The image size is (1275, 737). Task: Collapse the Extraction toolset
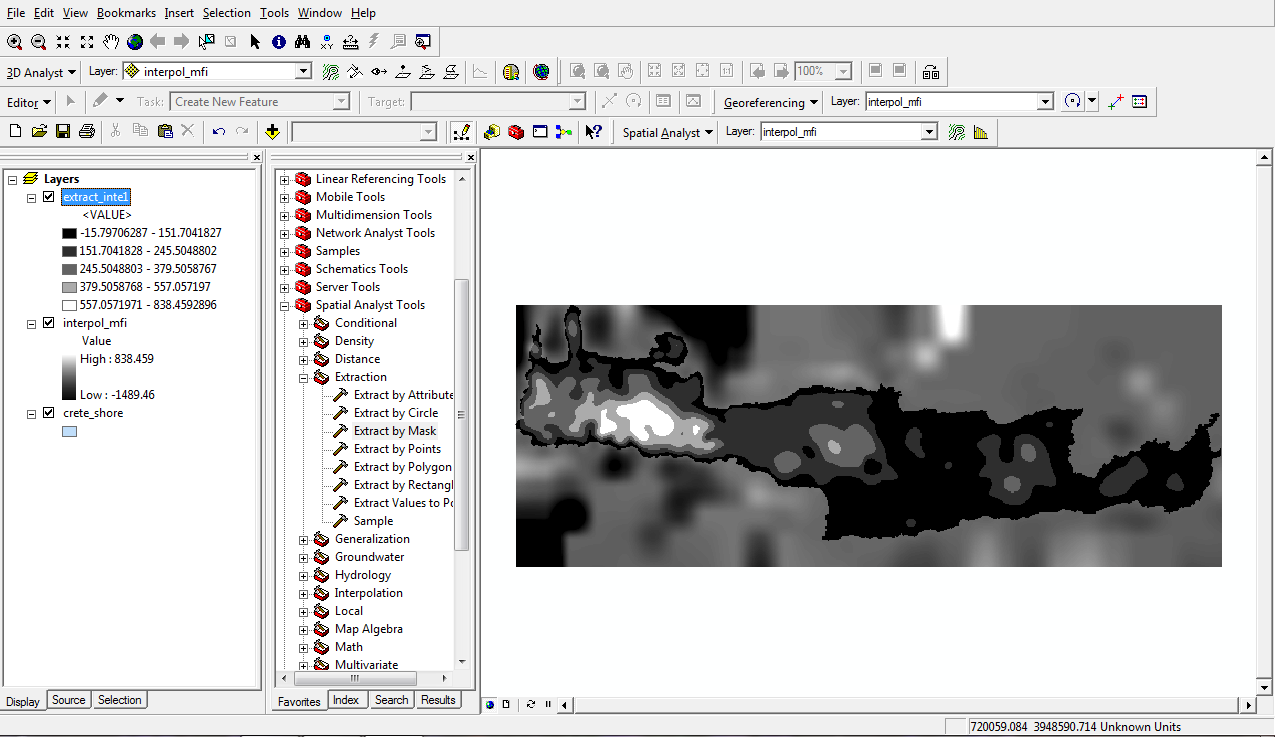coord(304,378)
